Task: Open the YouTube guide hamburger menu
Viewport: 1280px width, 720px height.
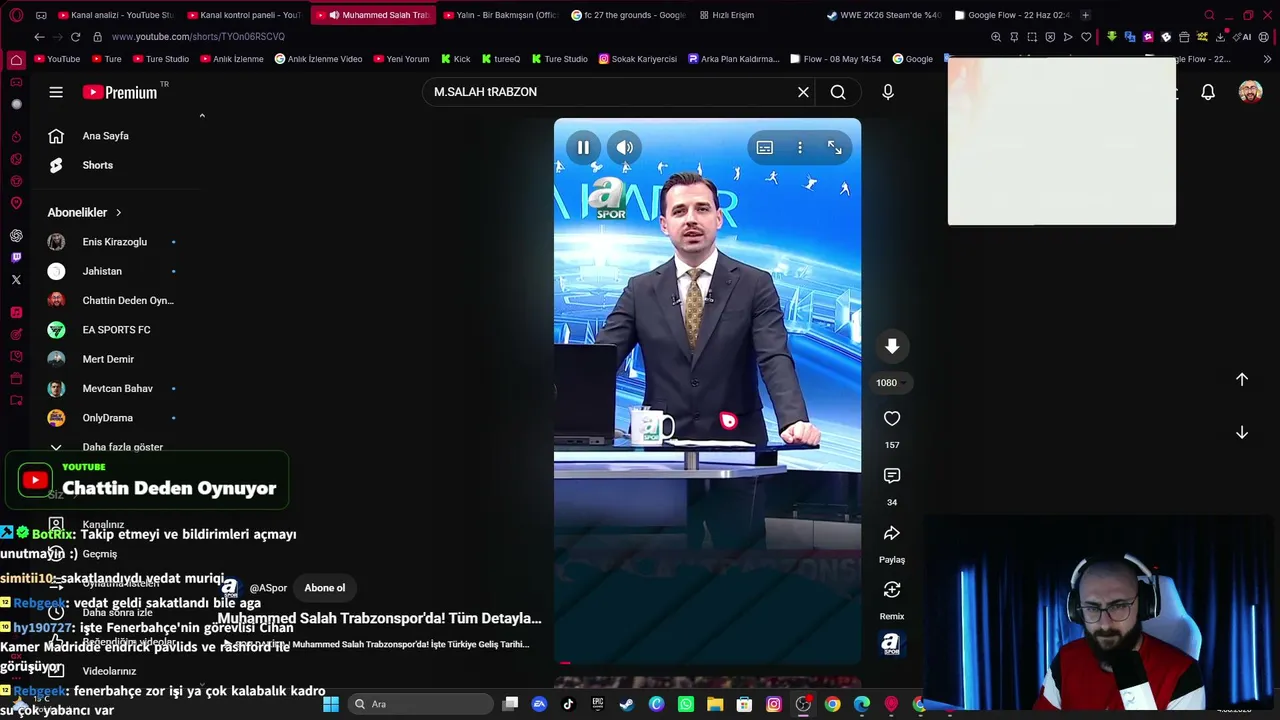Action: point(56,92)
